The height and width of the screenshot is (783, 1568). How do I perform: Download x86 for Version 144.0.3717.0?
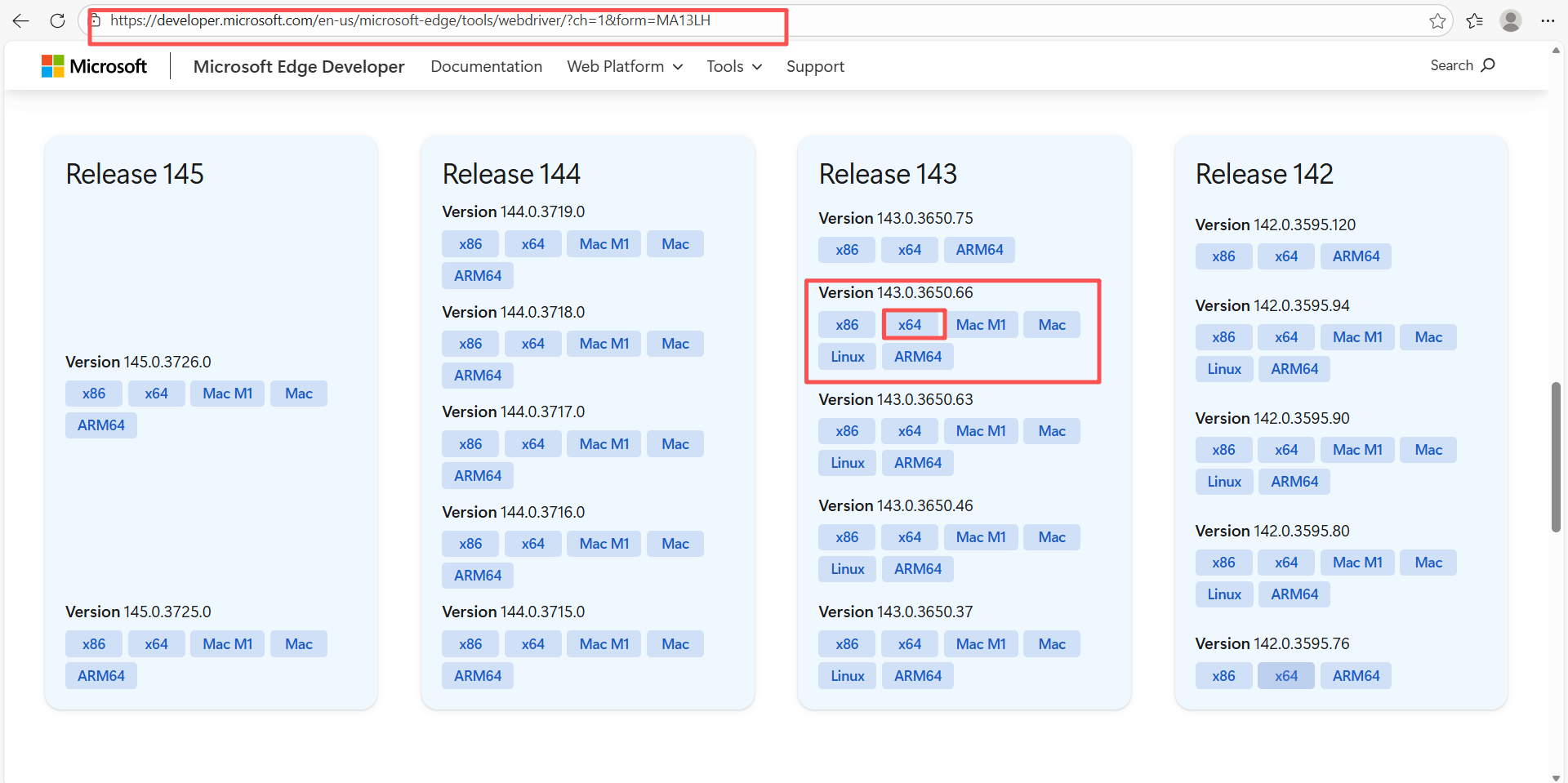click(x=470, y=444)
